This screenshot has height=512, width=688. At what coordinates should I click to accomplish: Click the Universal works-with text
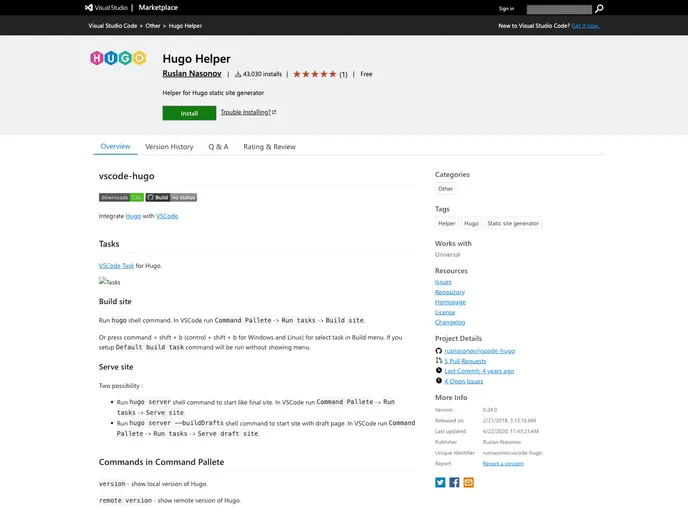448,254
